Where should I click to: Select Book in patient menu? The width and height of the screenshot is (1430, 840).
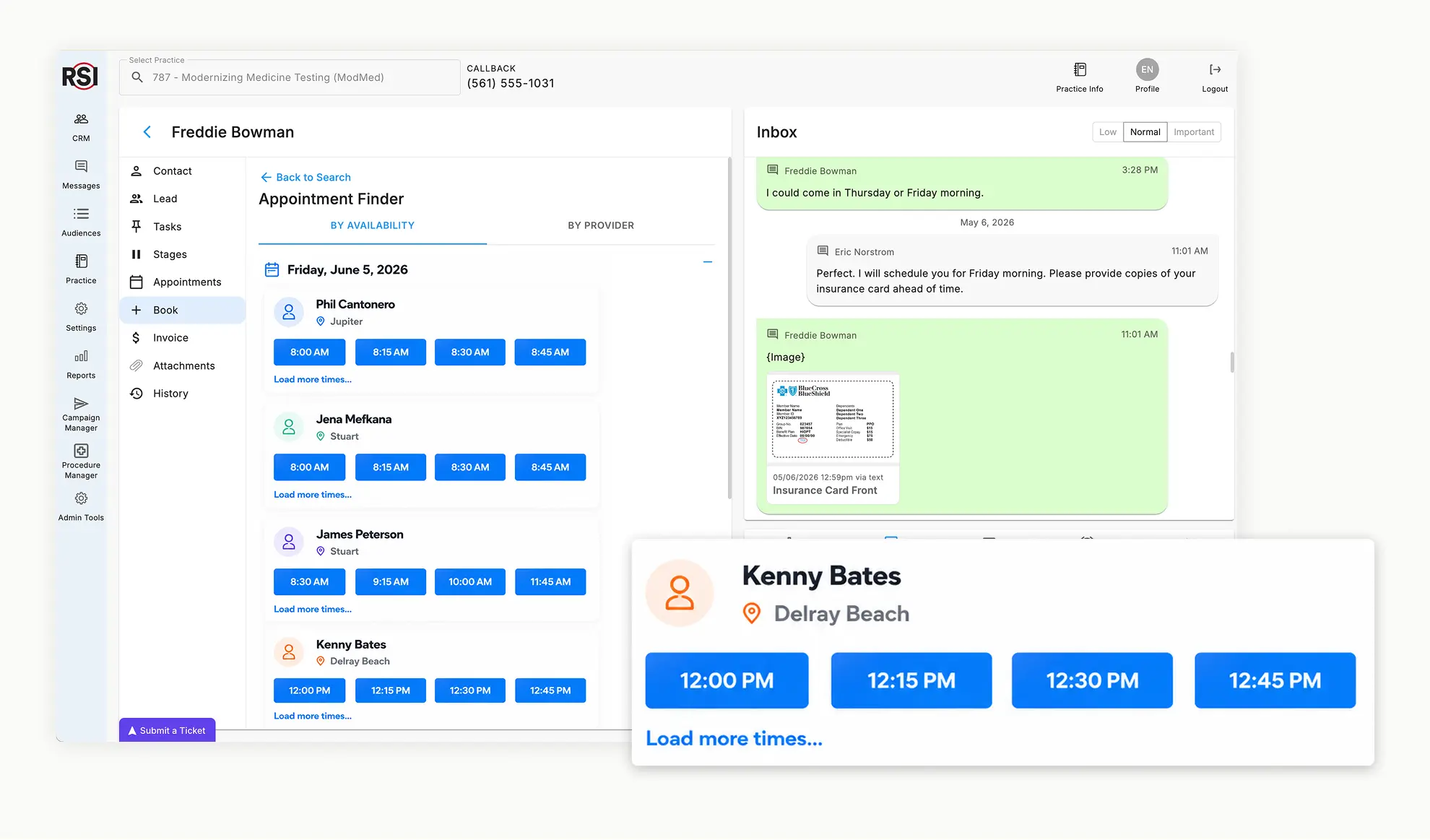point(183,310)
